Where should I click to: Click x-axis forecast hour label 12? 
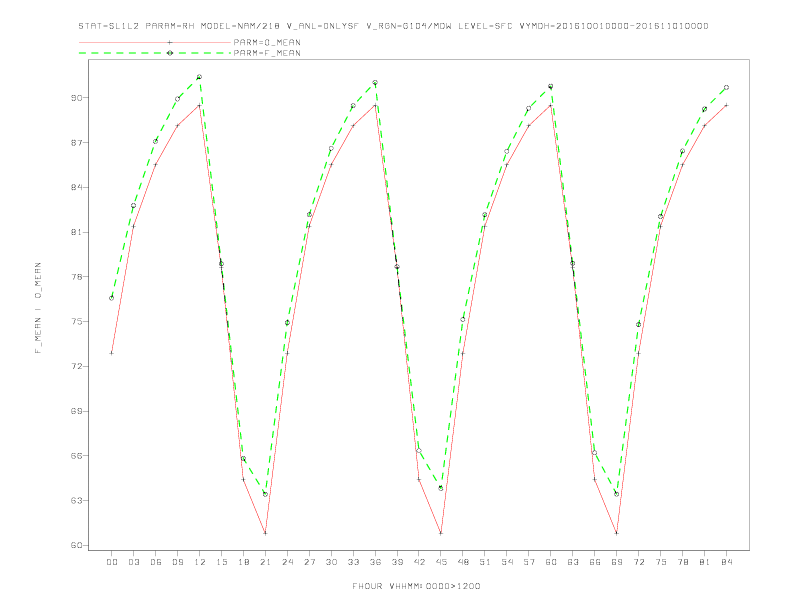[x=200, y=562]
